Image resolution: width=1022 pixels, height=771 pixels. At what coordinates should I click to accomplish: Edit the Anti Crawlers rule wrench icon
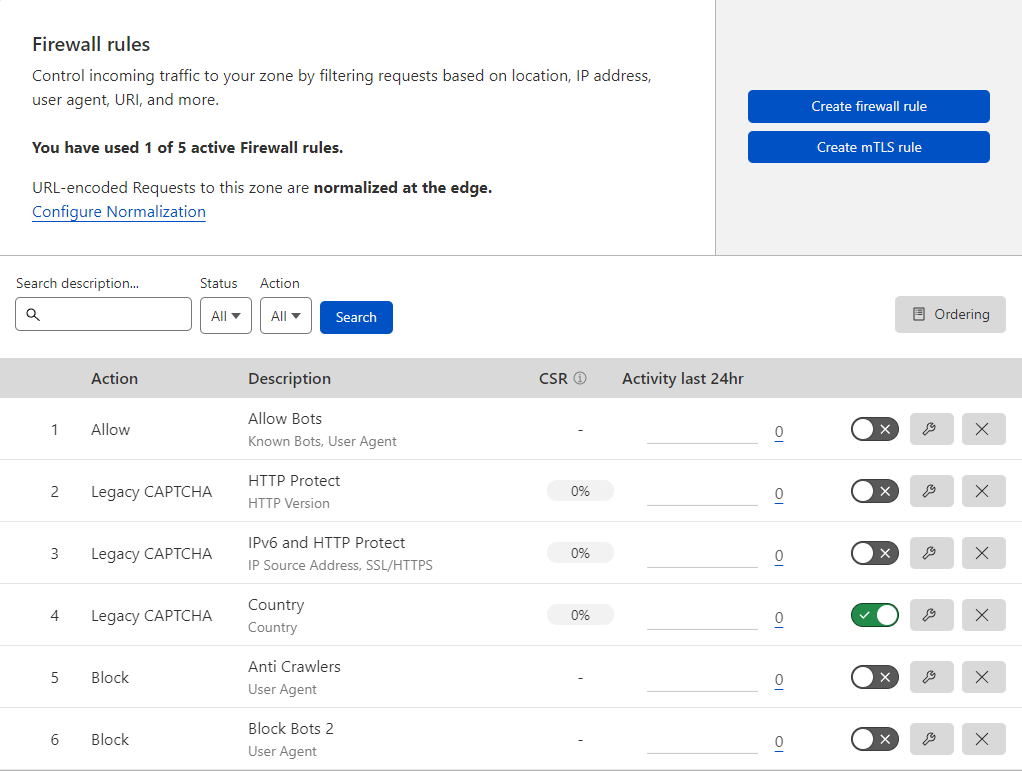coord(931,677)
